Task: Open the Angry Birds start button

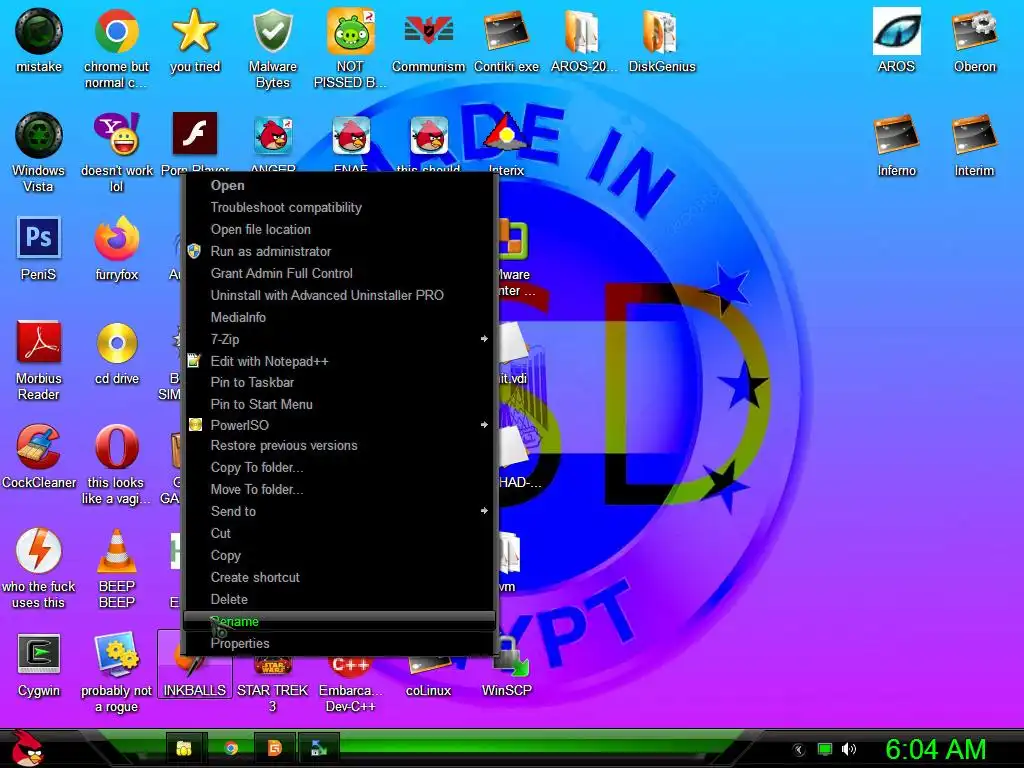Action: 26,748
